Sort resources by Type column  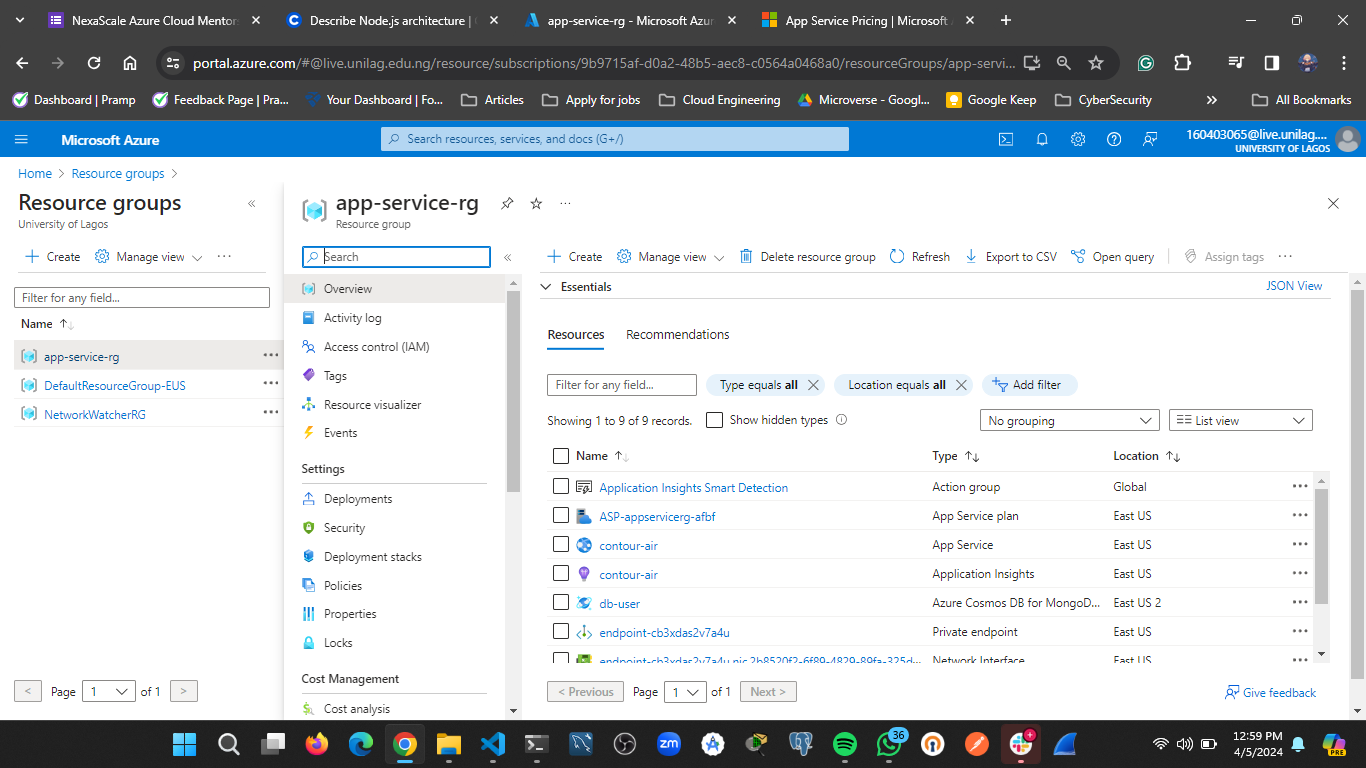pyautogui.click(x=955, y=456)
